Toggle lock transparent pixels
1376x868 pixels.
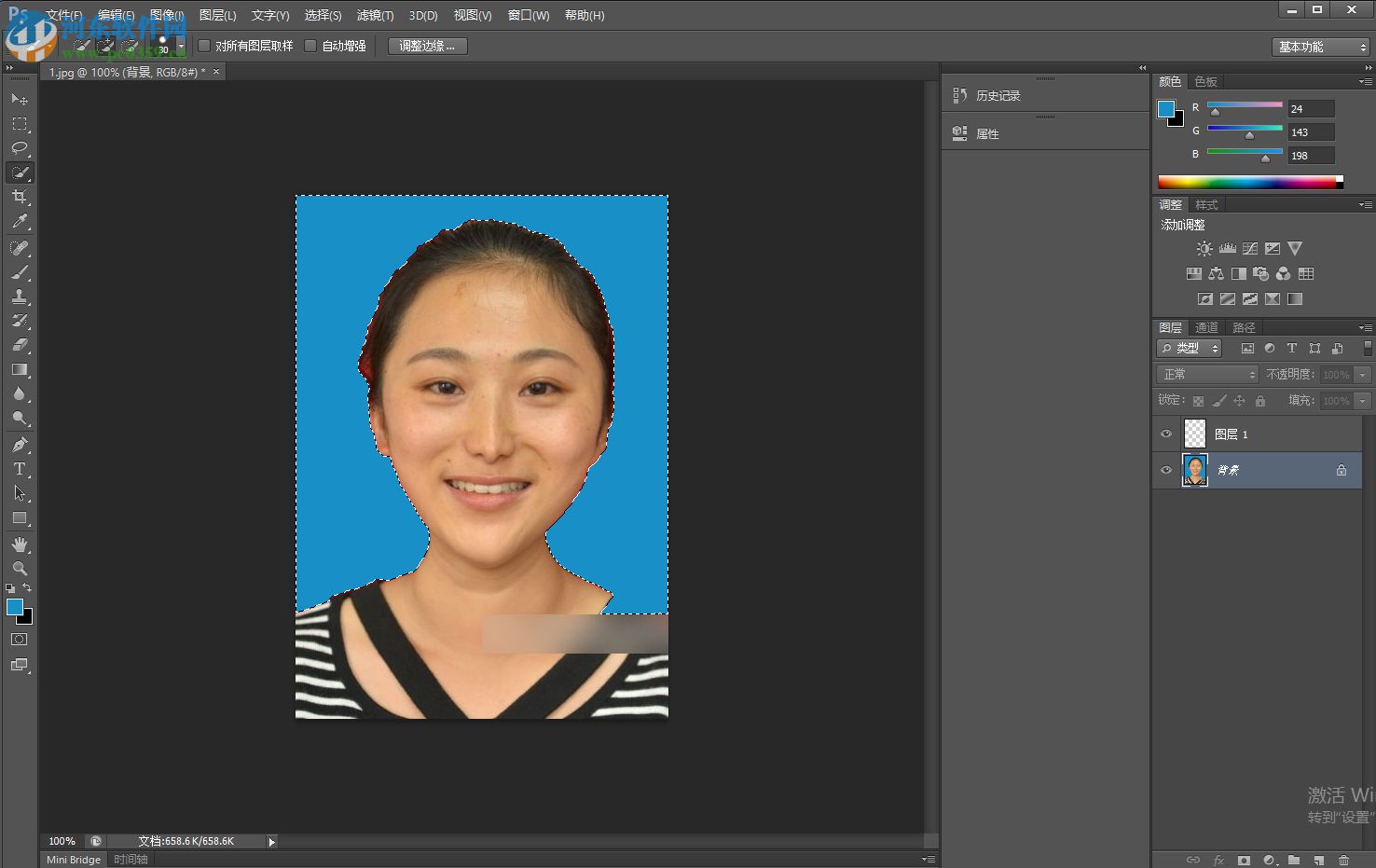coord(1198,401)
